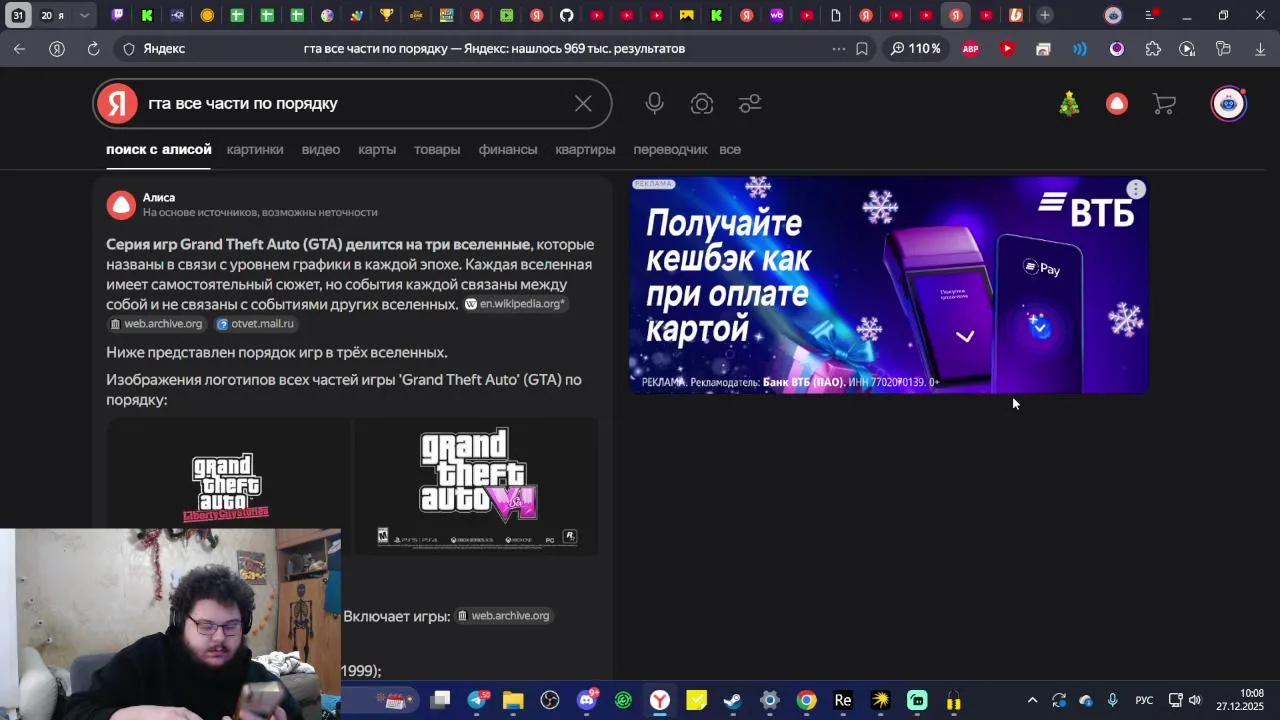
Task: Open Steam from the taskbar
Action: point(733,700)
